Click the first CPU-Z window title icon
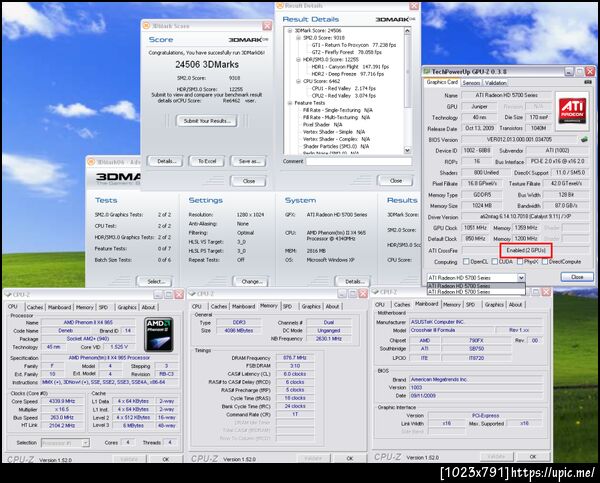 8,294
